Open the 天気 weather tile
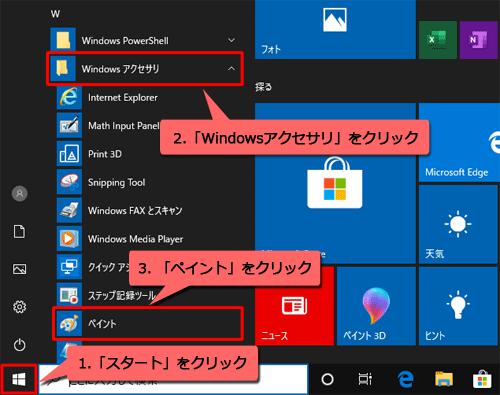Image resolution: width=500 pixels, height=395 pixels. [458, 225]
